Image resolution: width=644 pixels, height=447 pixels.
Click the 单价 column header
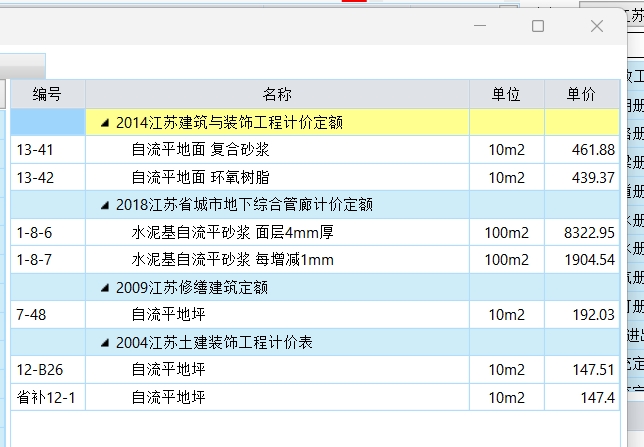[582, 94]
